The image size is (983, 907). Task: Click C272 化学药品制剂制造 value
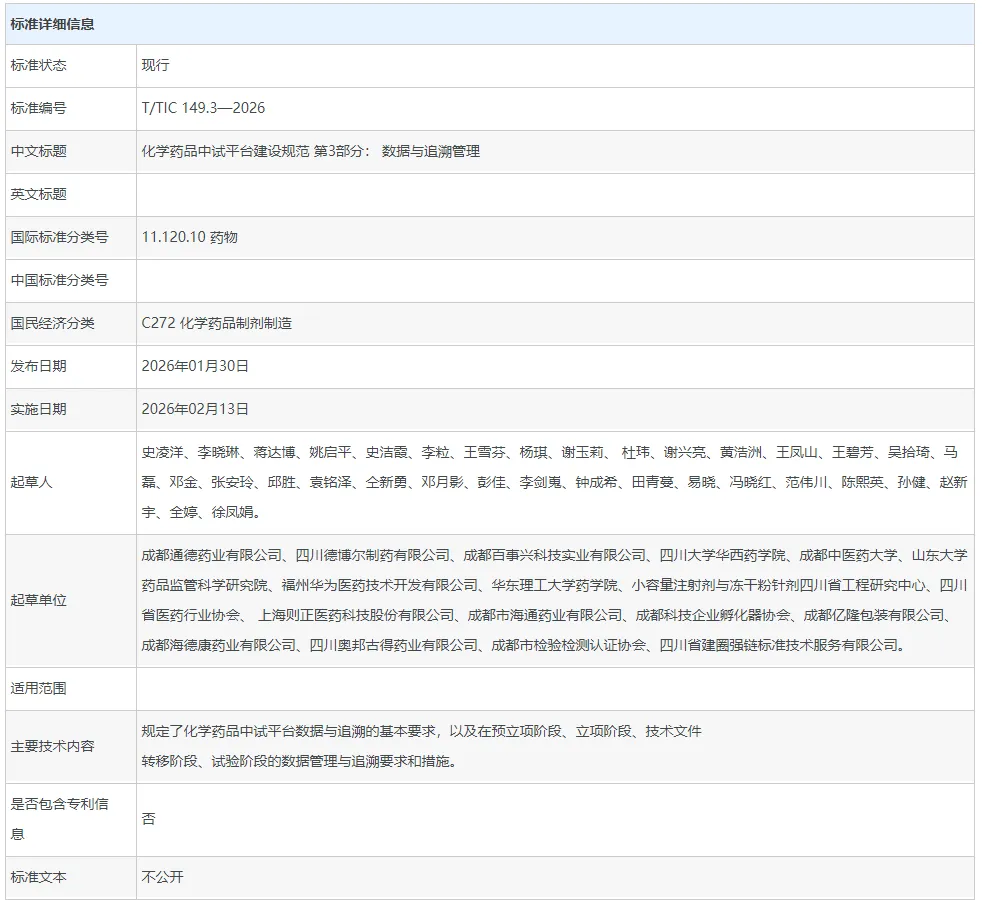tap(217, 323)
